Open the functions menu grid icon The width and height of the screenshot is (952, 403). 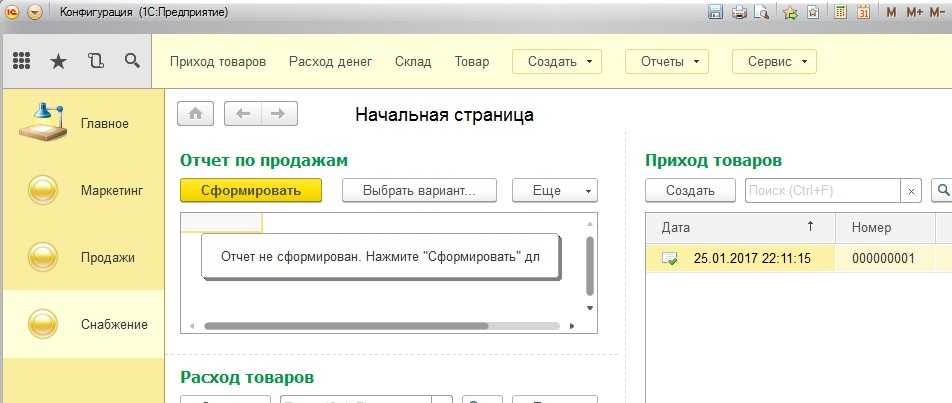(21, 62)
